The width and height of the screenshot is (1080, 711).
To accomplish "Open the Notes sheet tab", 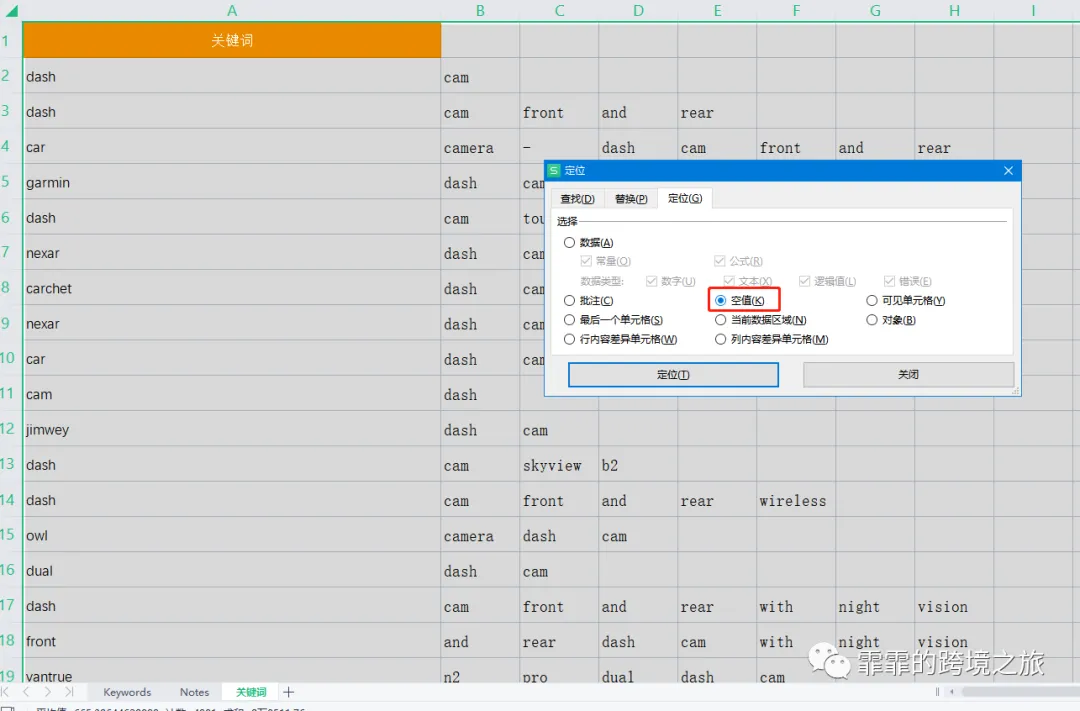I will tap(194, 692).
